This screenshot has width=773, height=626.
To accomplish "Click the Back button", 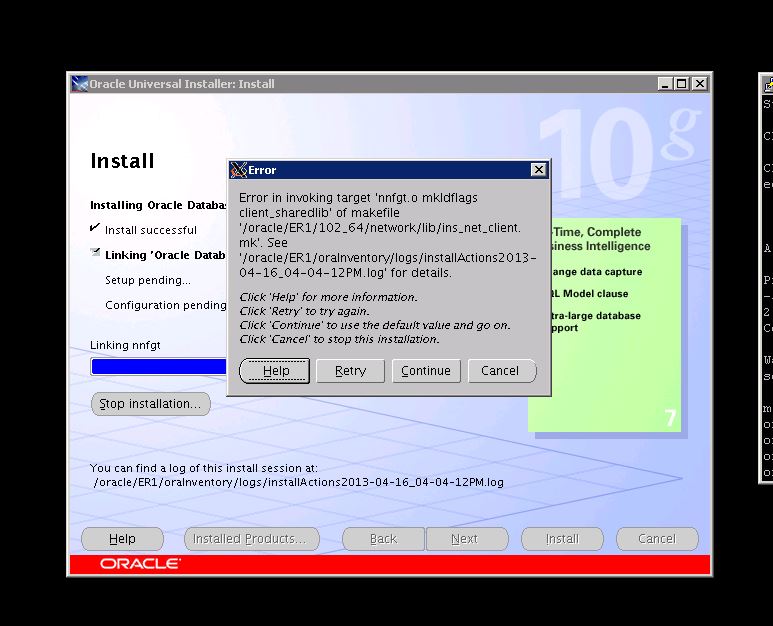I will [x=383, y=539].
